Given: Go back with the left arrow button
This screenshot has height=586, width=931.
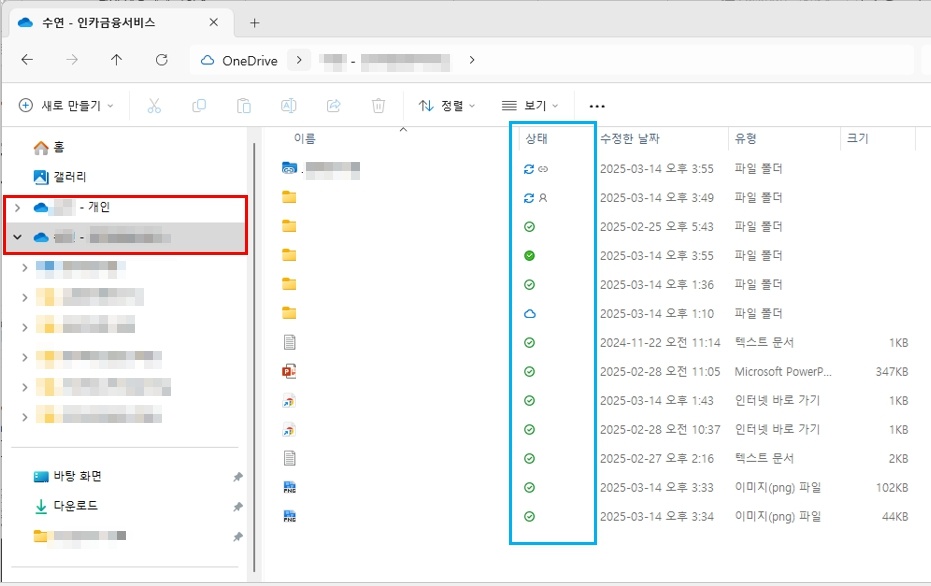Looking at the screenshot, I should point(27,60).
